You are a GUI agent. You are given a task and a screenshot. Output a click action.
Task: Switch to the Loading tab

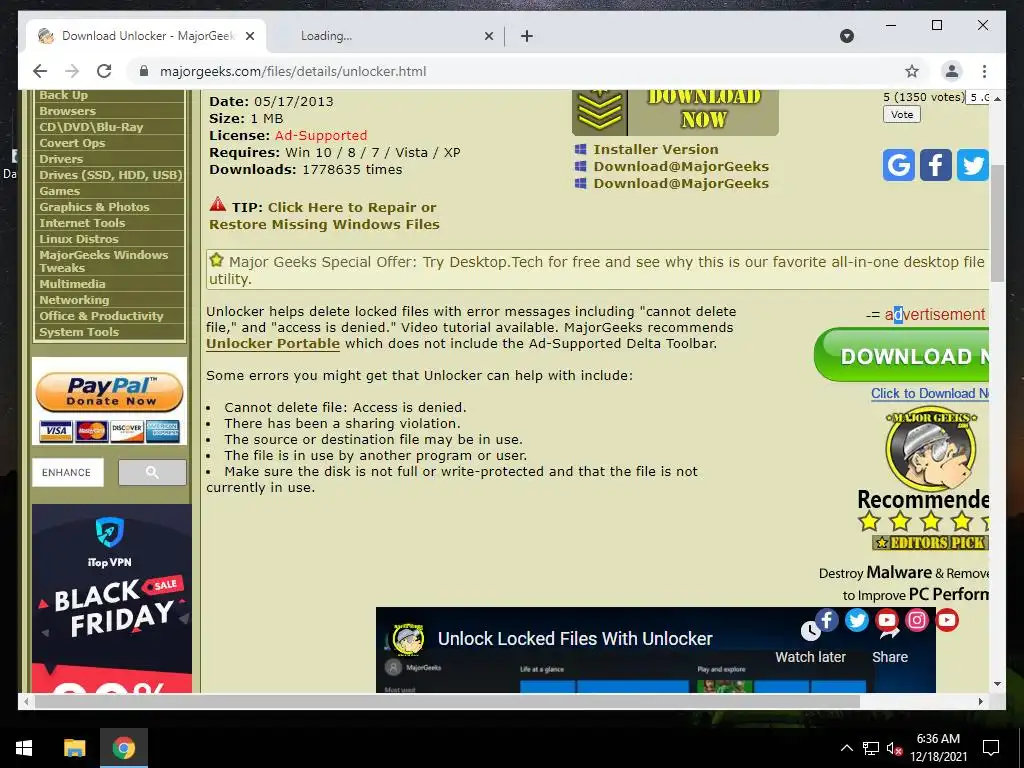click(x=385, y=36)
